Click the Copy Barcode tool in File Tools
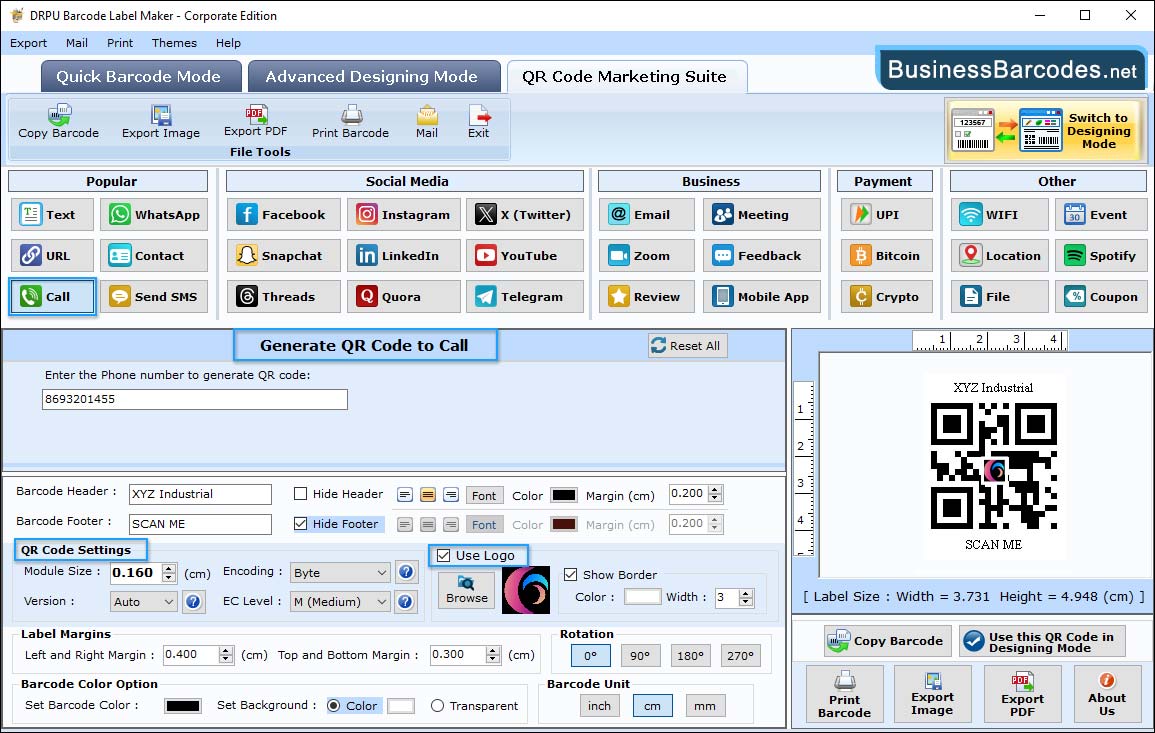Screen dimensions: 1155x733 (58, 122)
